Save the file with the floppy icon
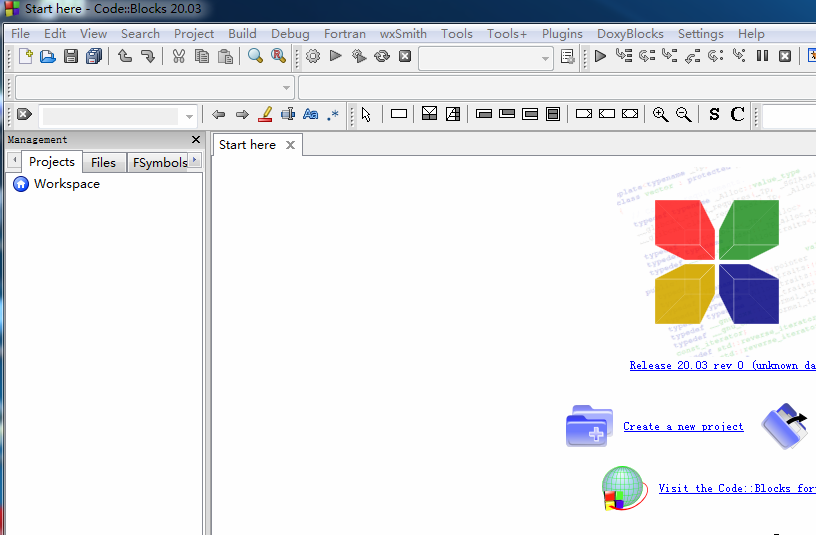The height and width of the screenshot is (535, 816). click(71, 56)
